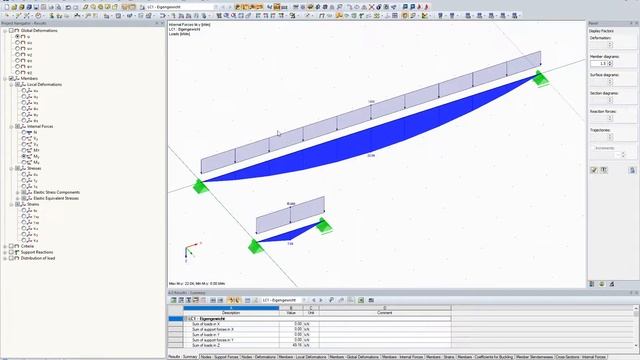Switch to Results - Summary tab

(x=183, y=357)
